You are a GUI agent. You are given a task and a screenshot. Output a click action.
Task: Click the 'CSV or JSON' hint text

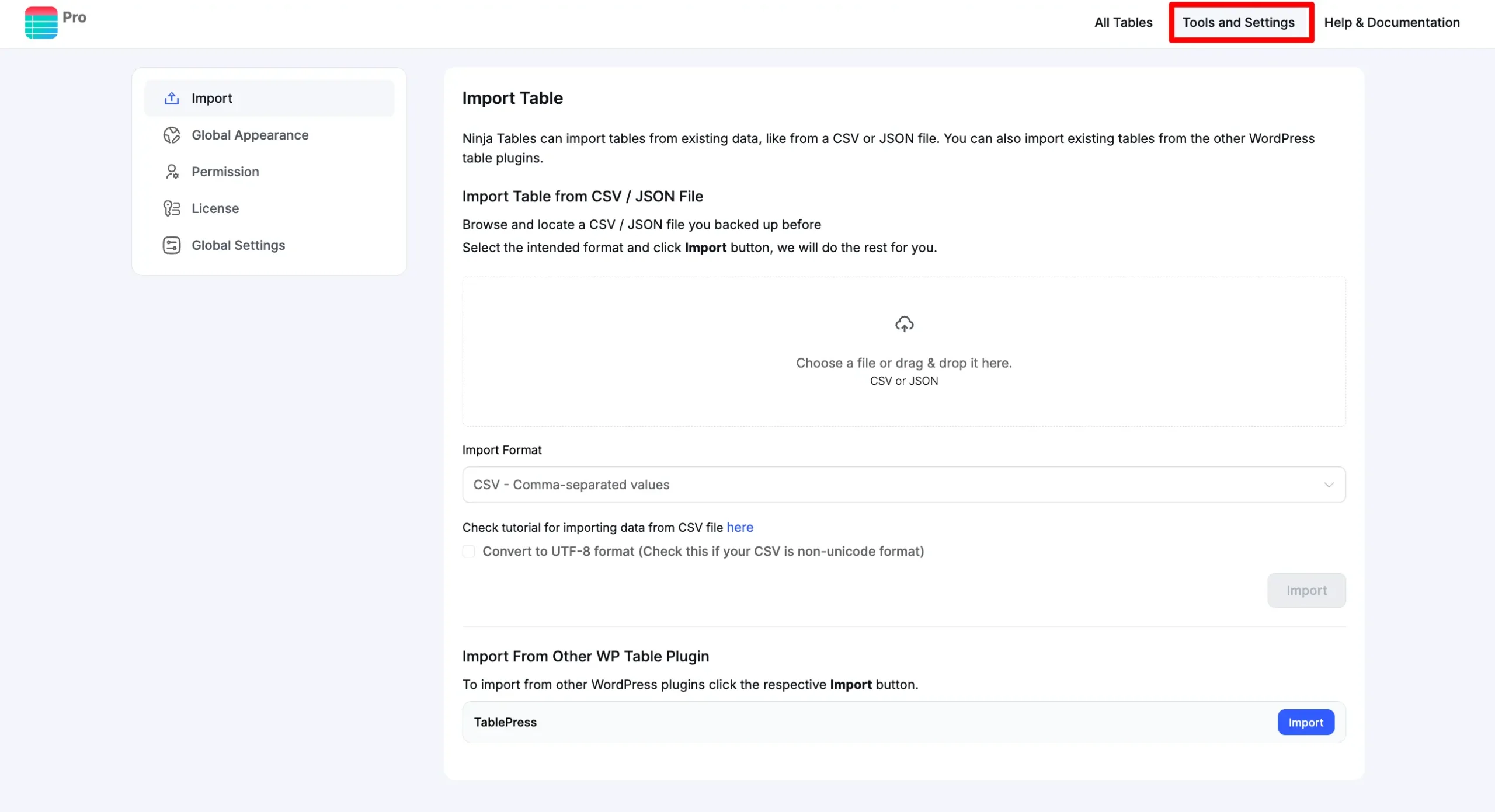[904, 381]
